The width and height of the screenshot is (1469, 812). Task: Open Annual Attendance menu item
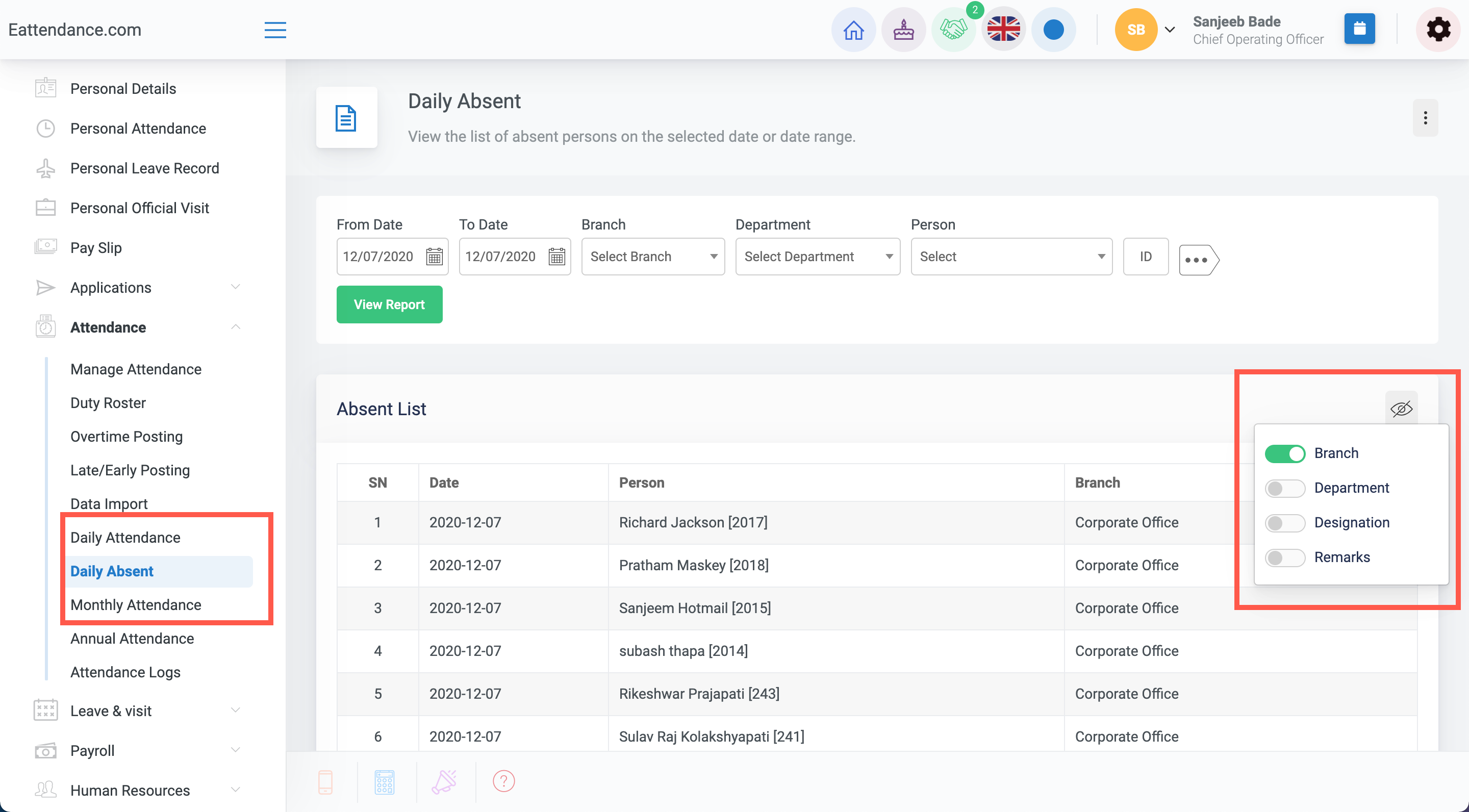[x=132, y=638]
